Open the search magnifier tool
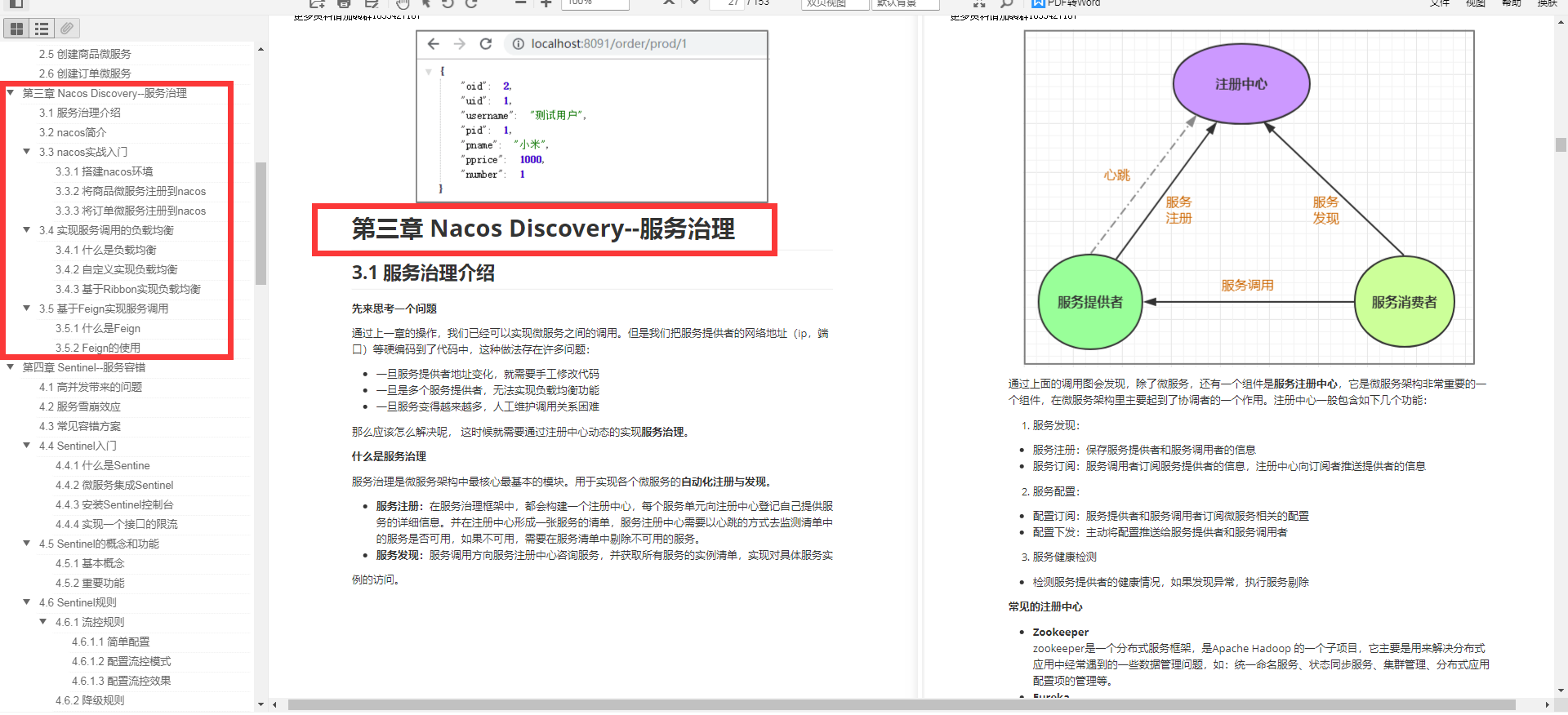This screenshot has width=1568, height=715. click(1006, 3)
